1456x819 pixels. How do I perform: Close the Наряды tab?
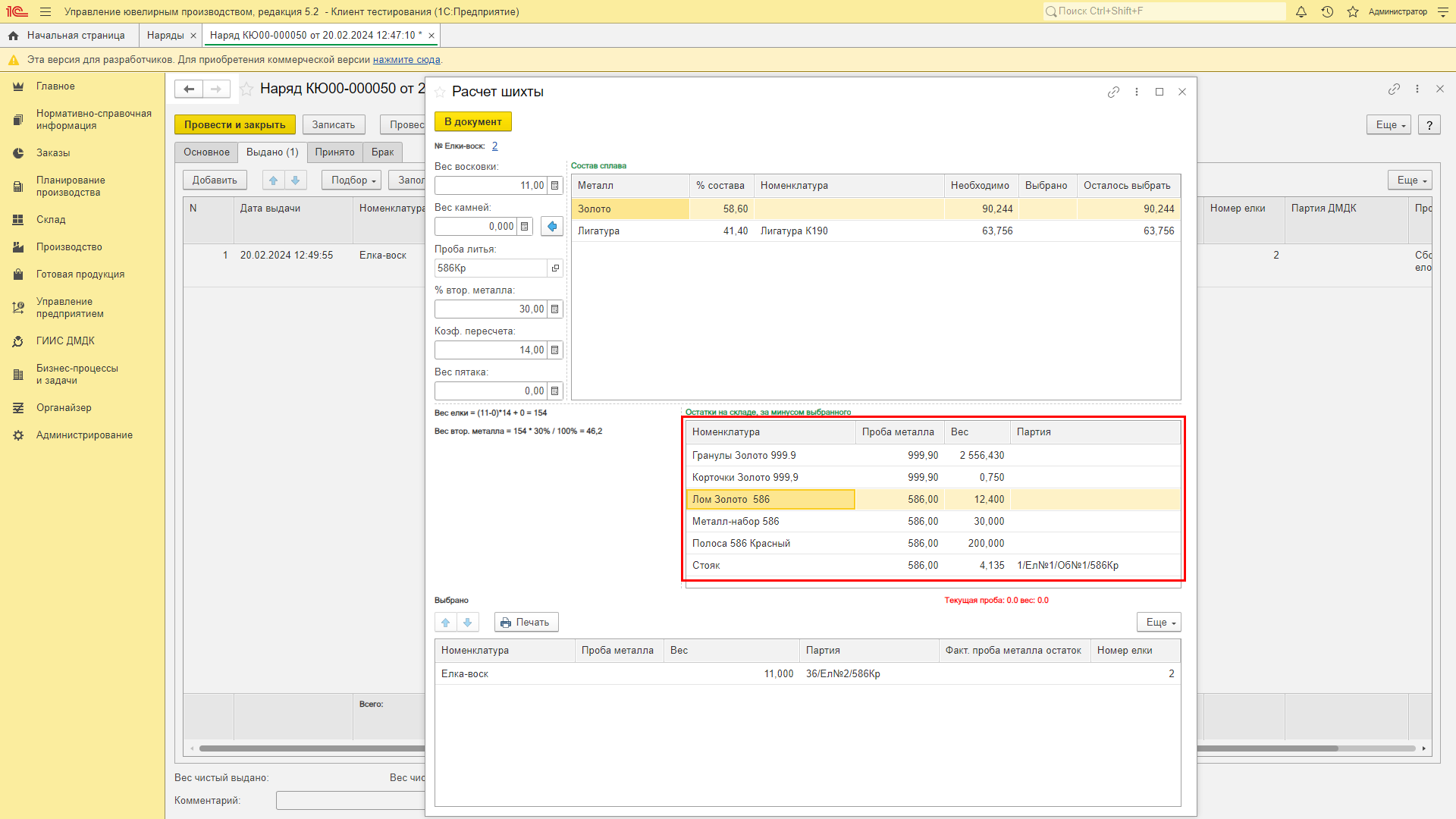[x=193, y=36]
